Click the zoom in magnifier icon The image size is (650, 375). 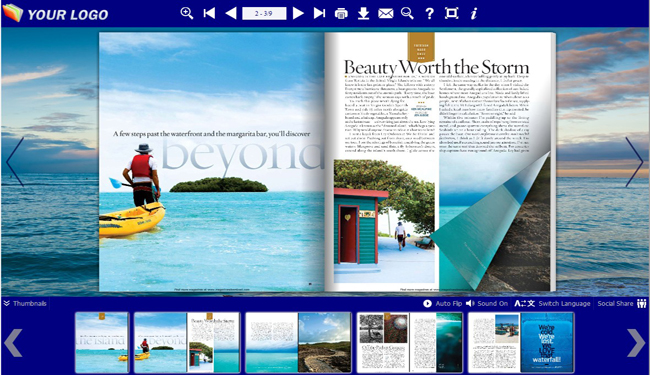[187, 13]
